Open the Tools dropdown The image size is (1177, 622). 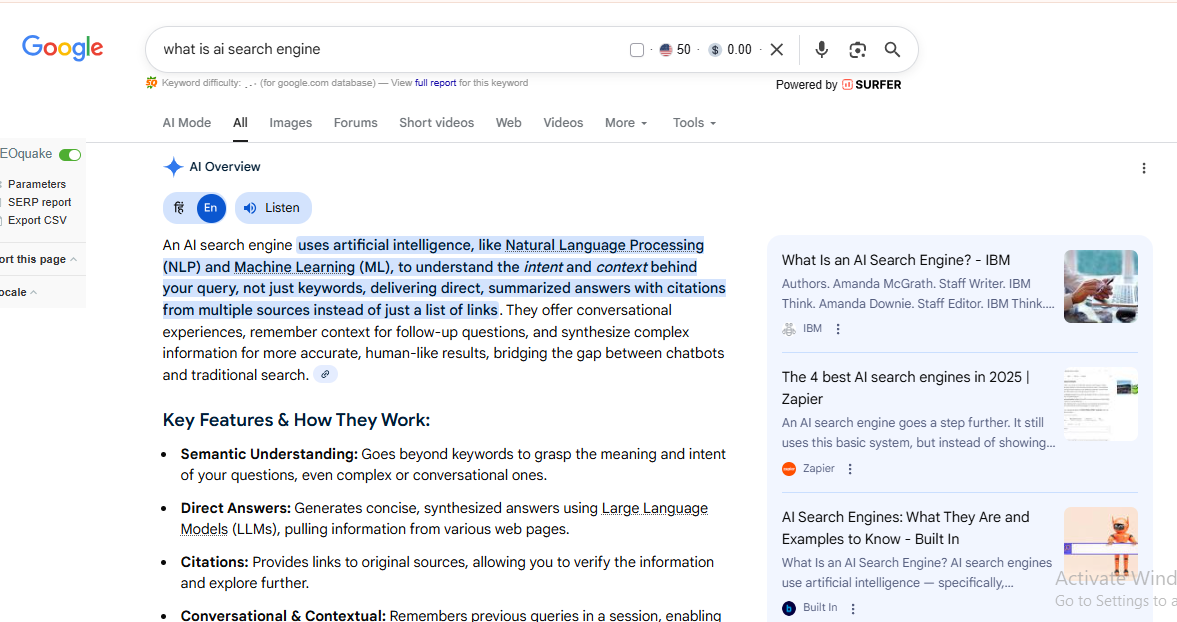(694, 122)
